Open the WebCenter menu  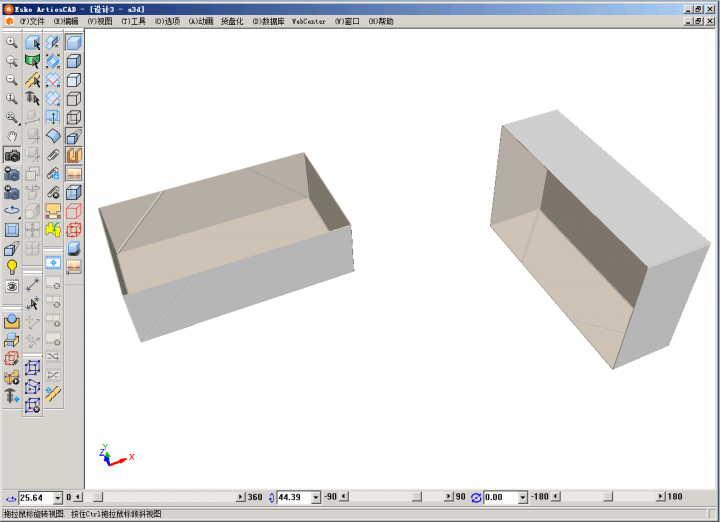308,21
